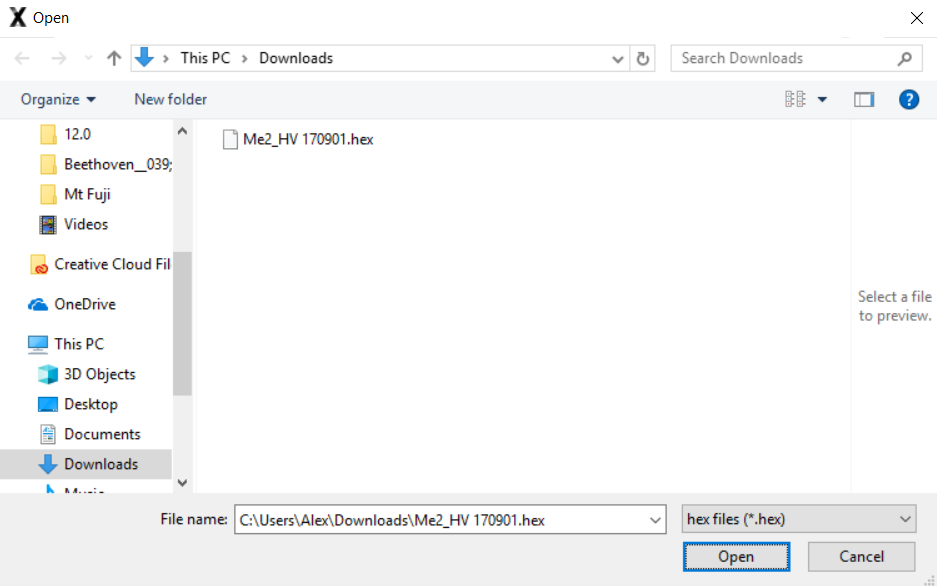Screen dimensions: 937x586
Task: Click the Videos film icon
Action: pos(48,224)
